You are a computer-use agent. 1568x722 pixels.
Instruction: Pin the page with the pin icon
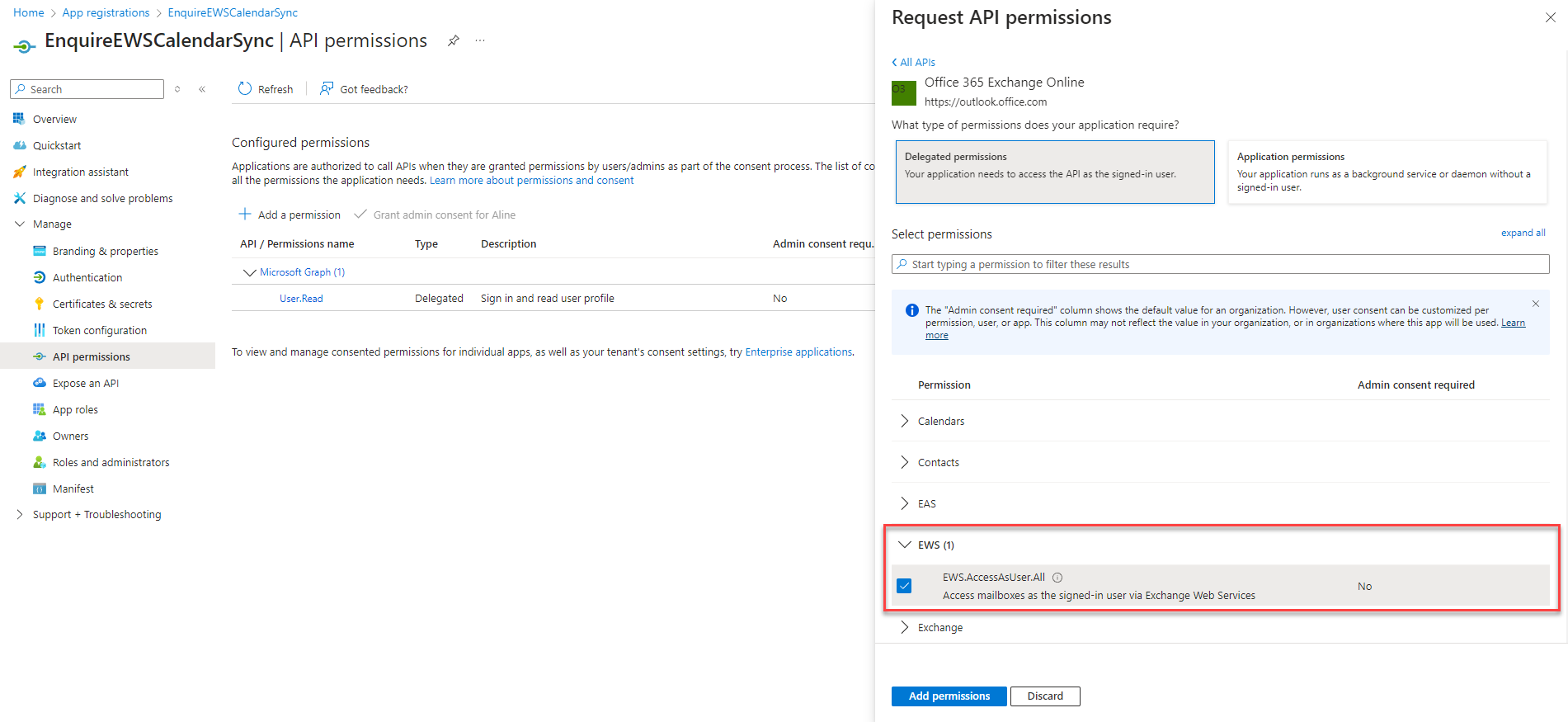tap(453, 40)
